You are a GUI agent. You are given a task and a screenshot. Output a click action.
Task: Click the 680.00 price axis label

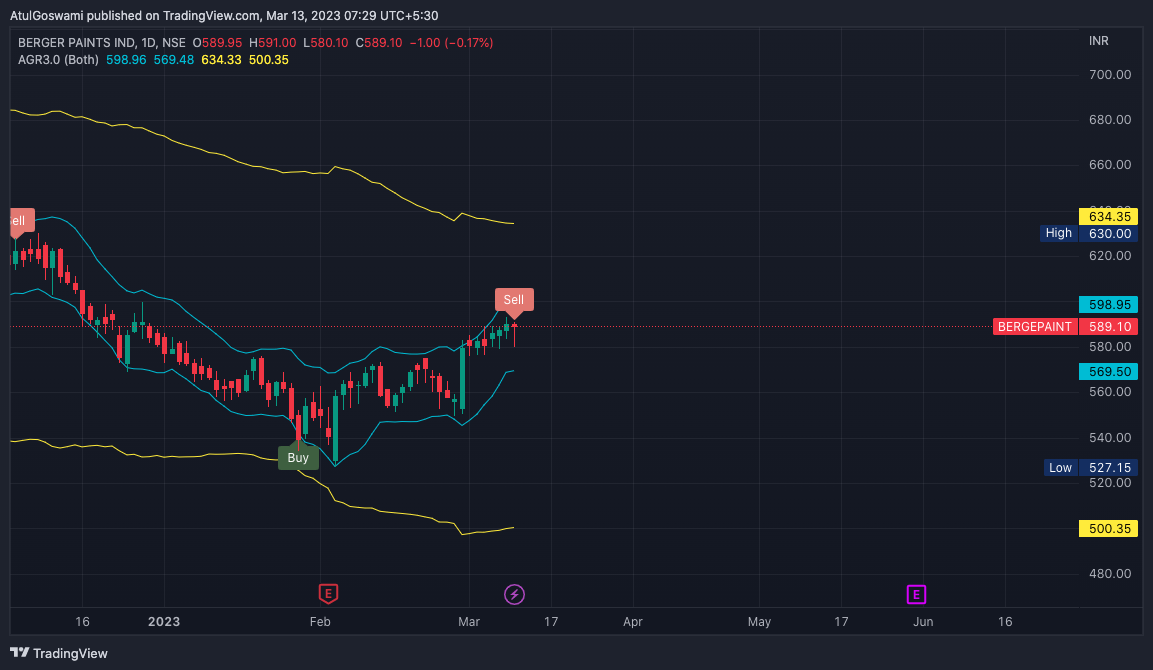click(1110, 120)
